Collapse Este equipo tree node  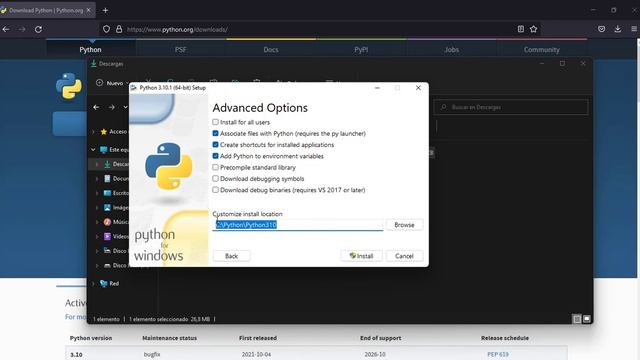coord(93,150)
